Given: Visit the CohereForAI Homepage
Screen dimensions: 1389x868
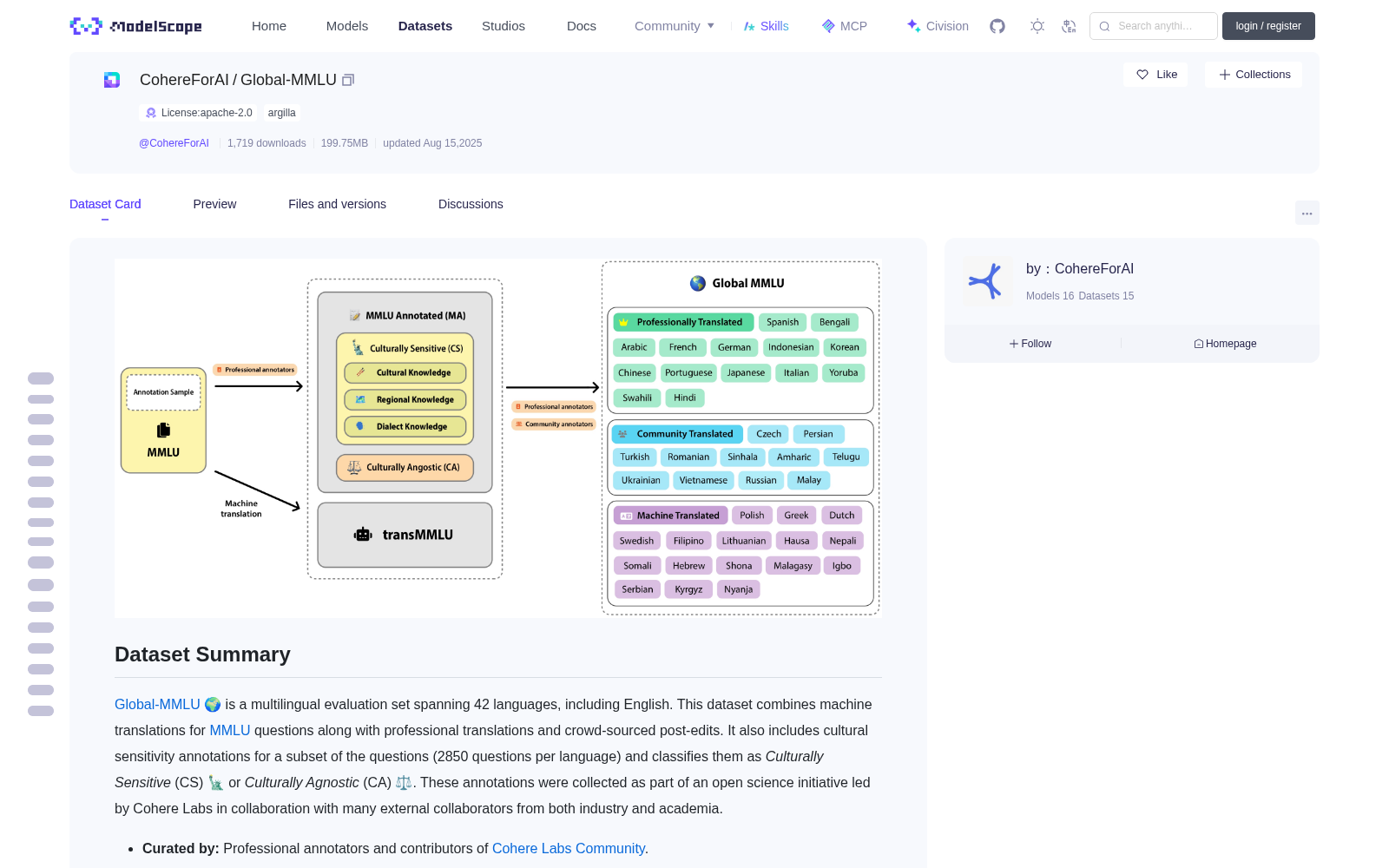Looking at the screenshot, I should tap(1225, 344).
